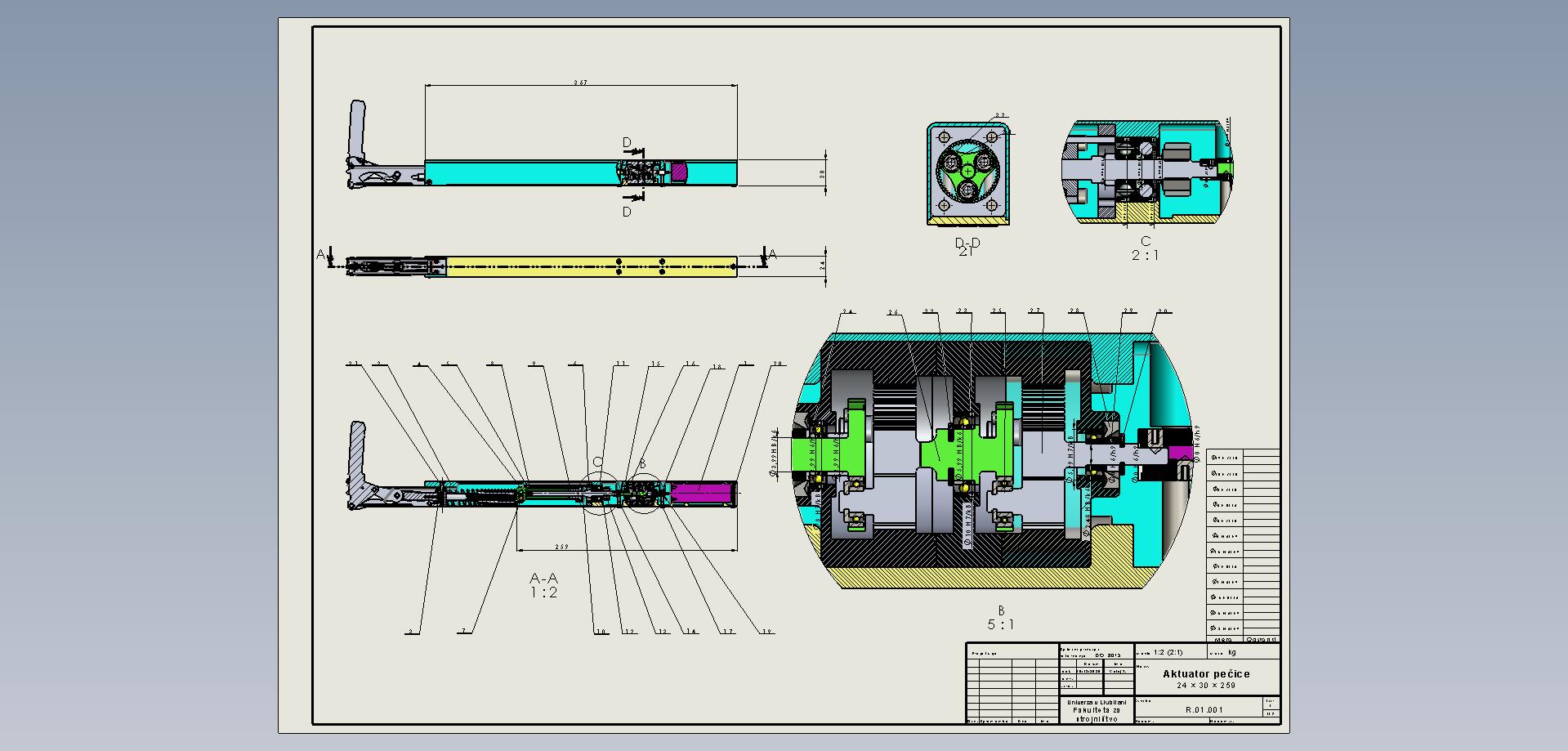Click the 'Univerza v Ljubljani' institution text
This screenshot has width=1568, height=751.
coord(1097,702)
